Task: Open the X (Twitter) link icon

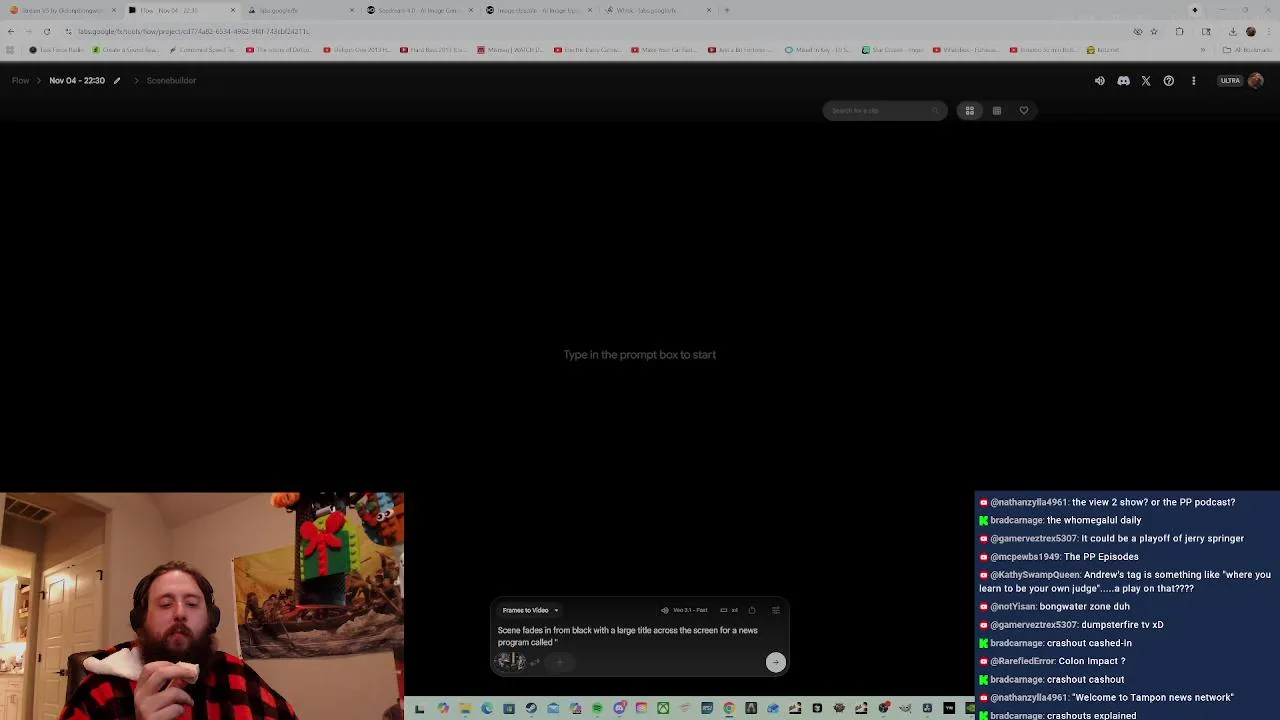Action: click(x=1146, y=81)
